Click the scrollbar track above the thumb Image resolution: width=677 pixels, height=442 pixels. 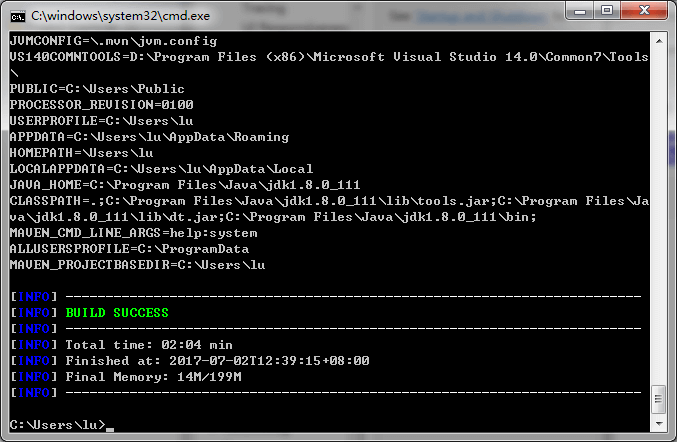[658, 200]
